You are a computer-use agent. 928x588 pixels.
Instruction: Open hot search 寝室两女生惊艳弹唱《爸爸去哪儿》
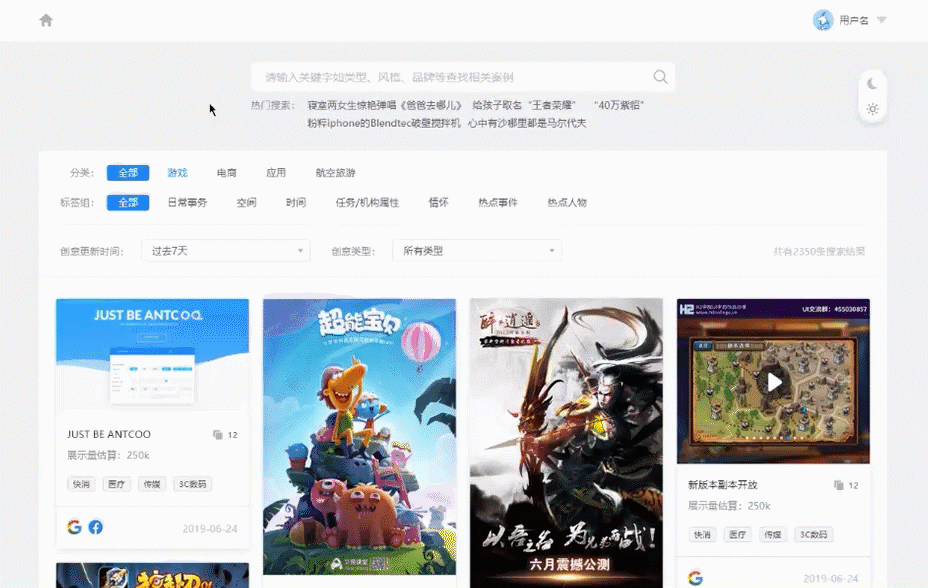[x=384, y=105]
